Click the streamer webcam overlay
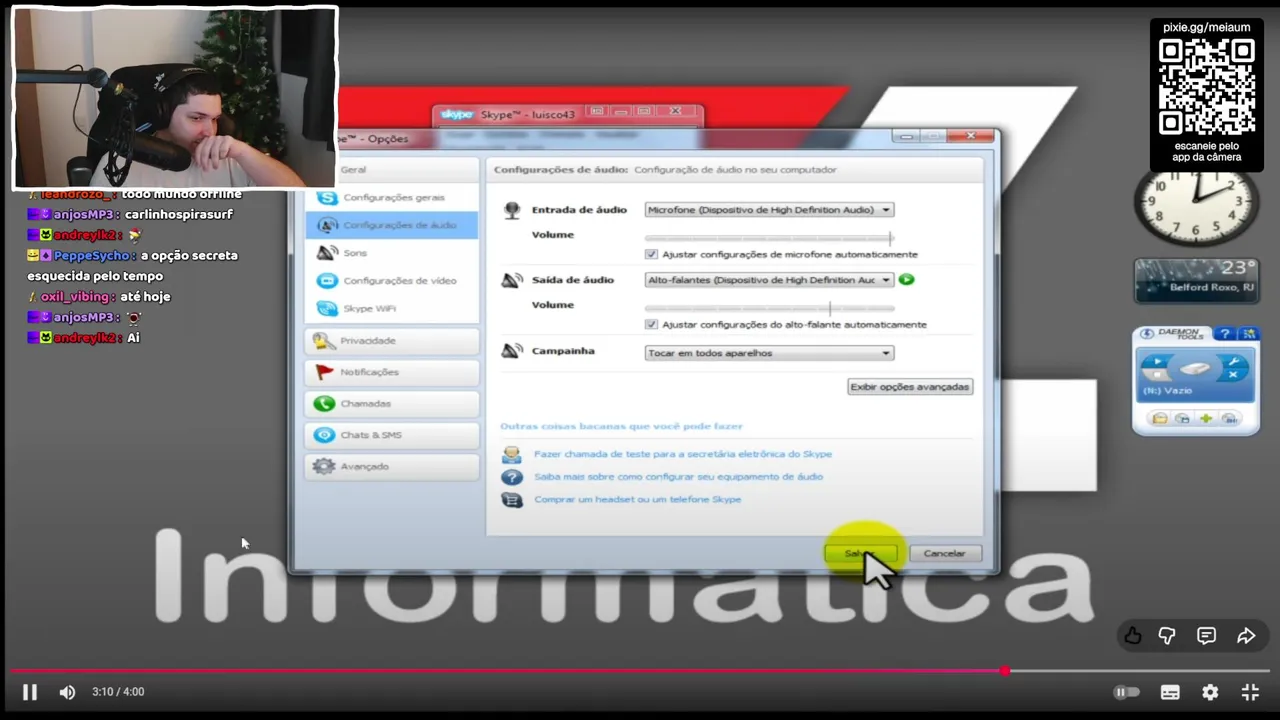1280x720 pixels. 175,97
